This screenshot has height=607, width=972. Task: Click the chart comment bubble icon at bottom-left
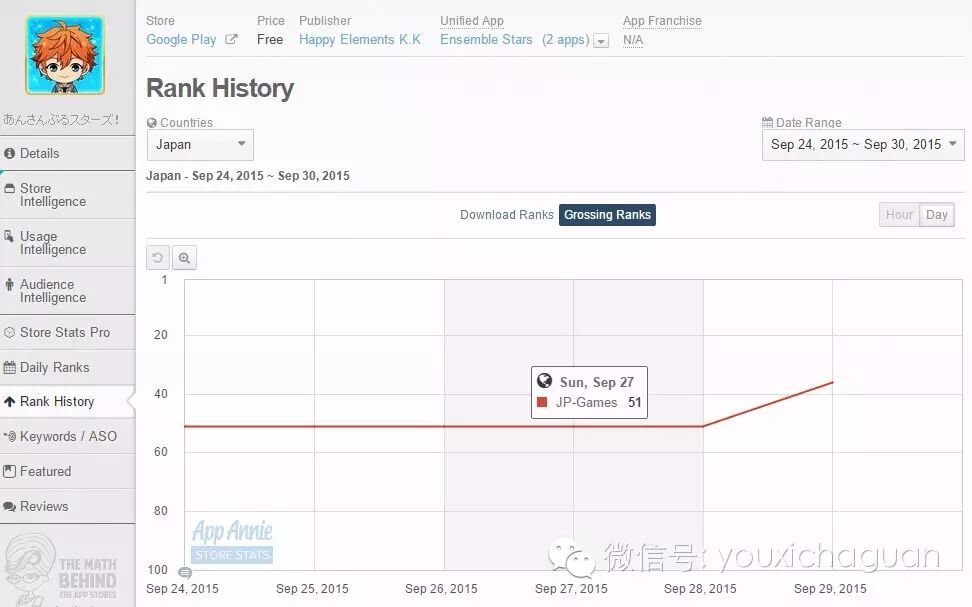(x=185, y=572)
